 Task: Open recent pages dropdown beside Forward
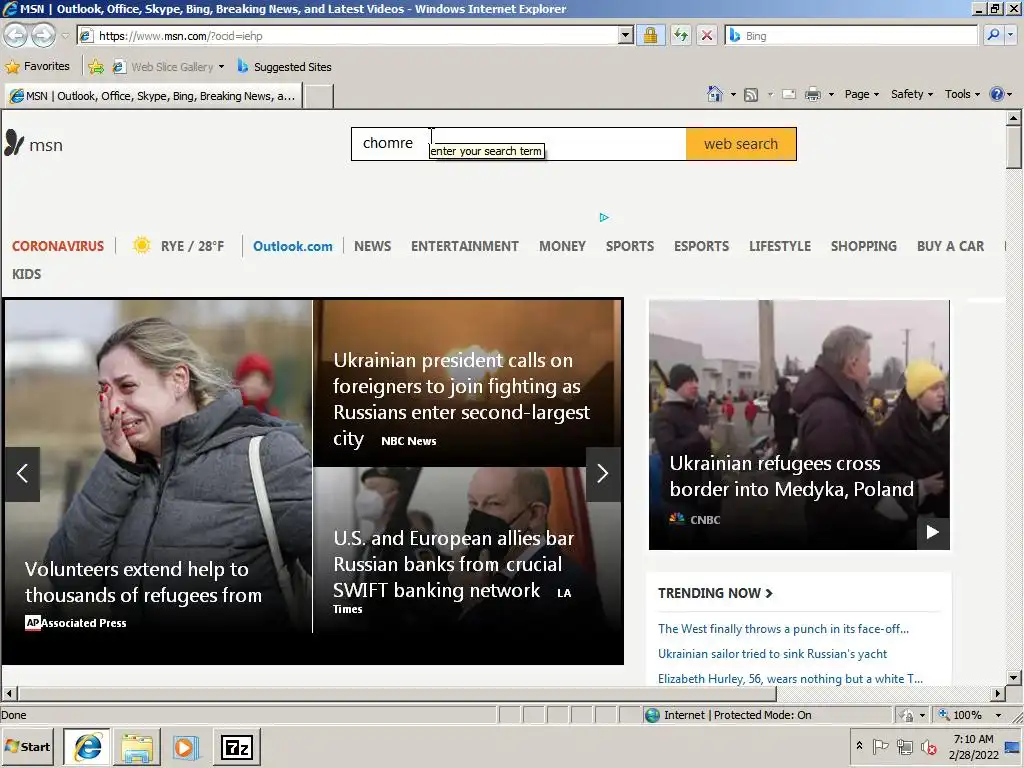(x=65, y=36)
